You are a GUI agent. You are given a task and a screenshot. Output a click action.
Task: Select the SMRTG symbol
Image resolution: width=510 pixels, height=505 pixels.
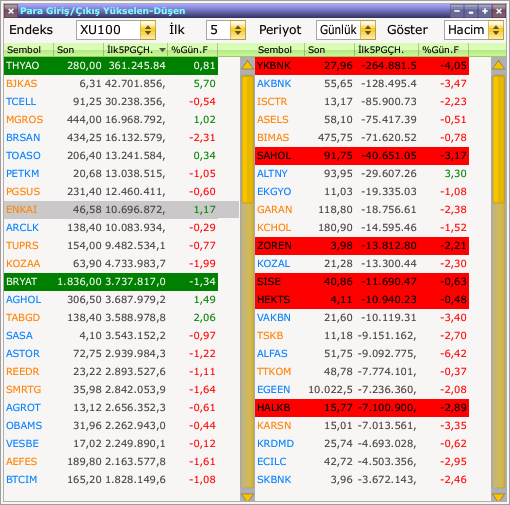[x=24, y=390]
